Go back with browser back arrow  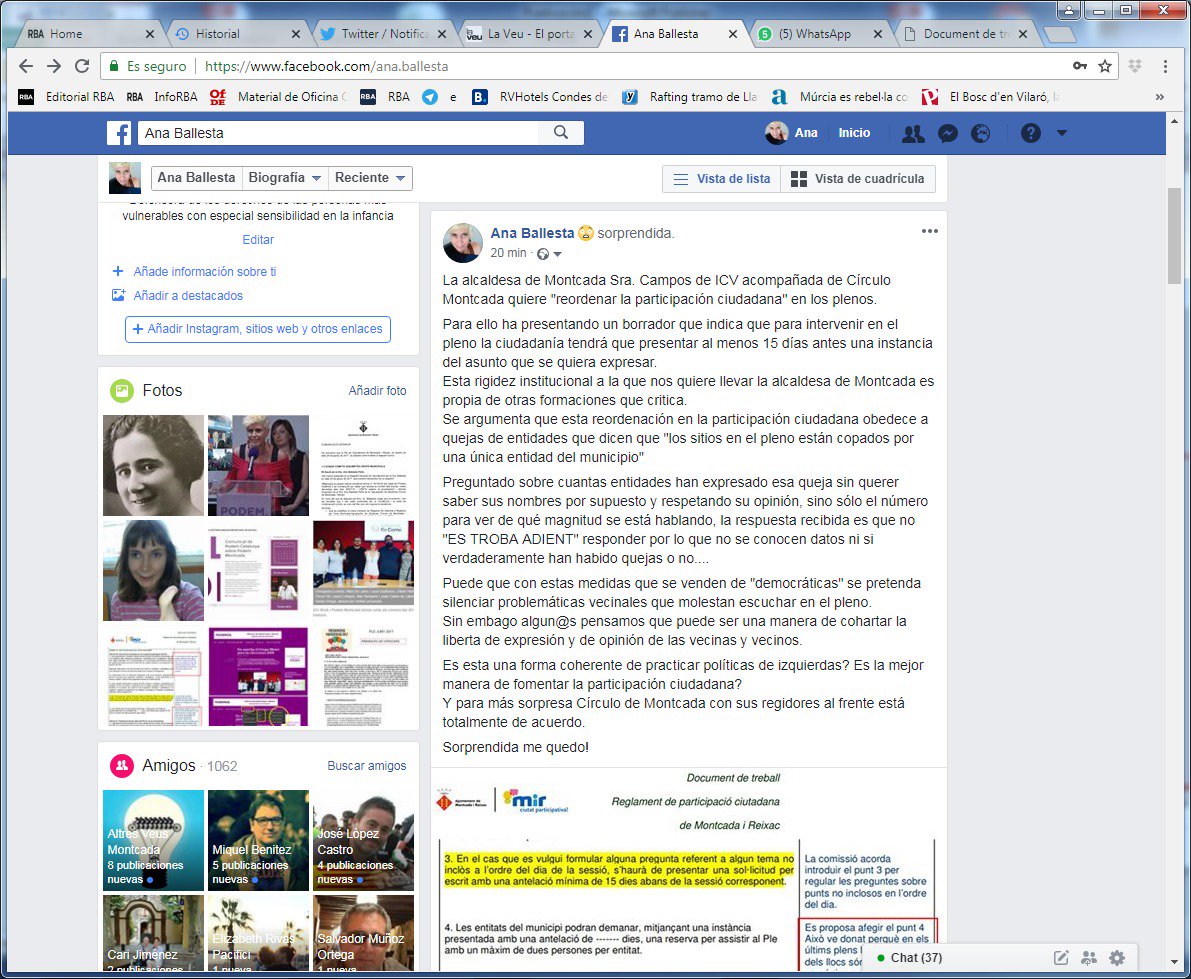point(26,66)
